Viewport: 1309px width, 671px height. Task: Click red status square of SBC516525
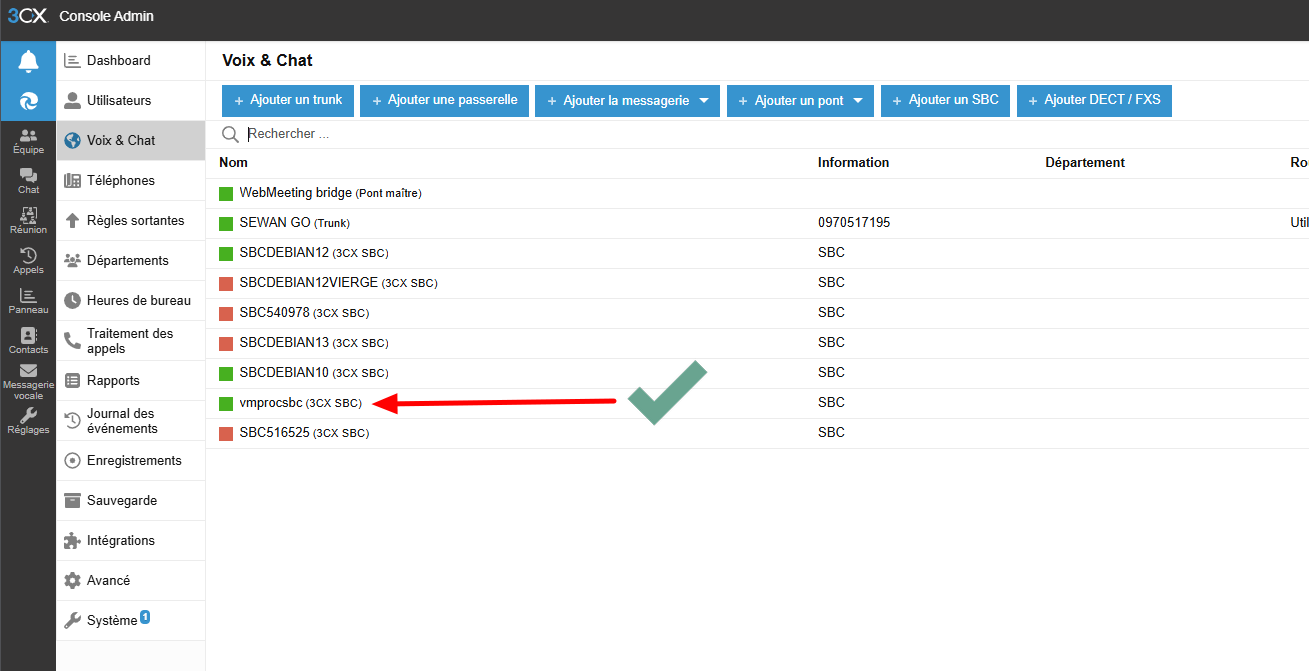click(x=226, y=433)
